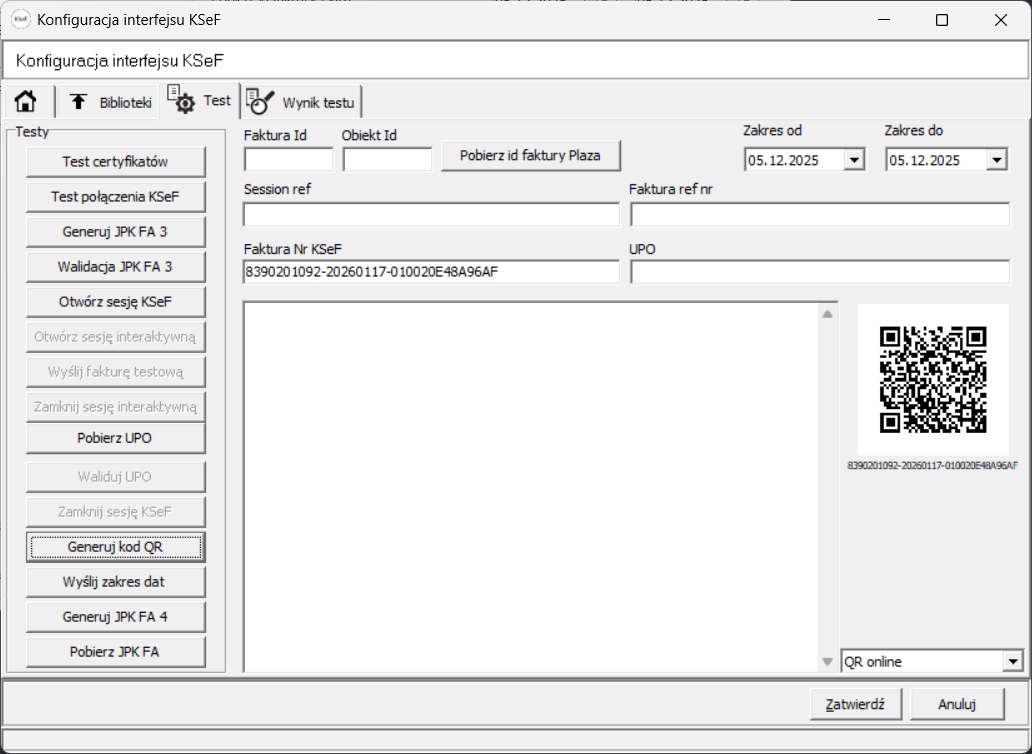Click Wyślij zakres dat button

115,582
